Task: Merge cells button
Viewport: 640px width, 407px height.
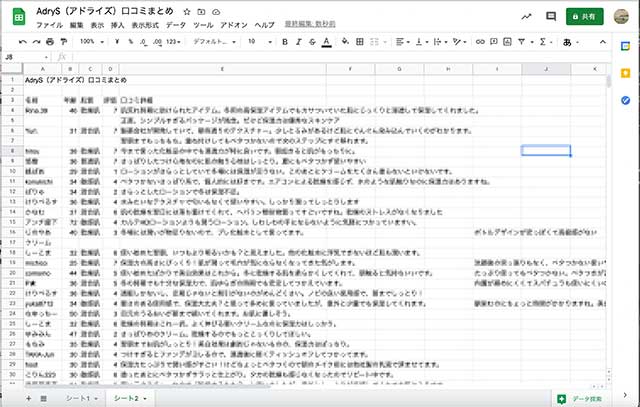Action: point(374,42)
